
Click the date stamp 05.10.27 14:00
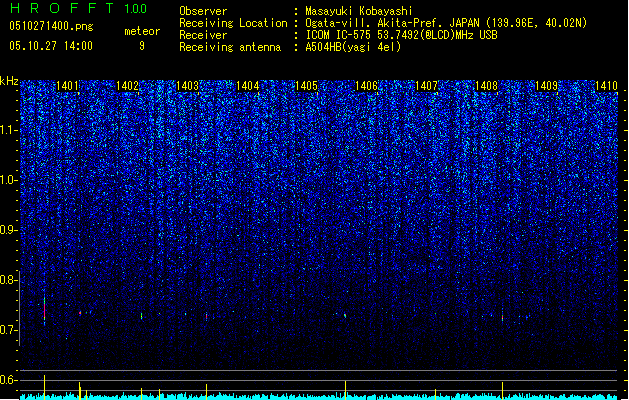pos(51,45)
